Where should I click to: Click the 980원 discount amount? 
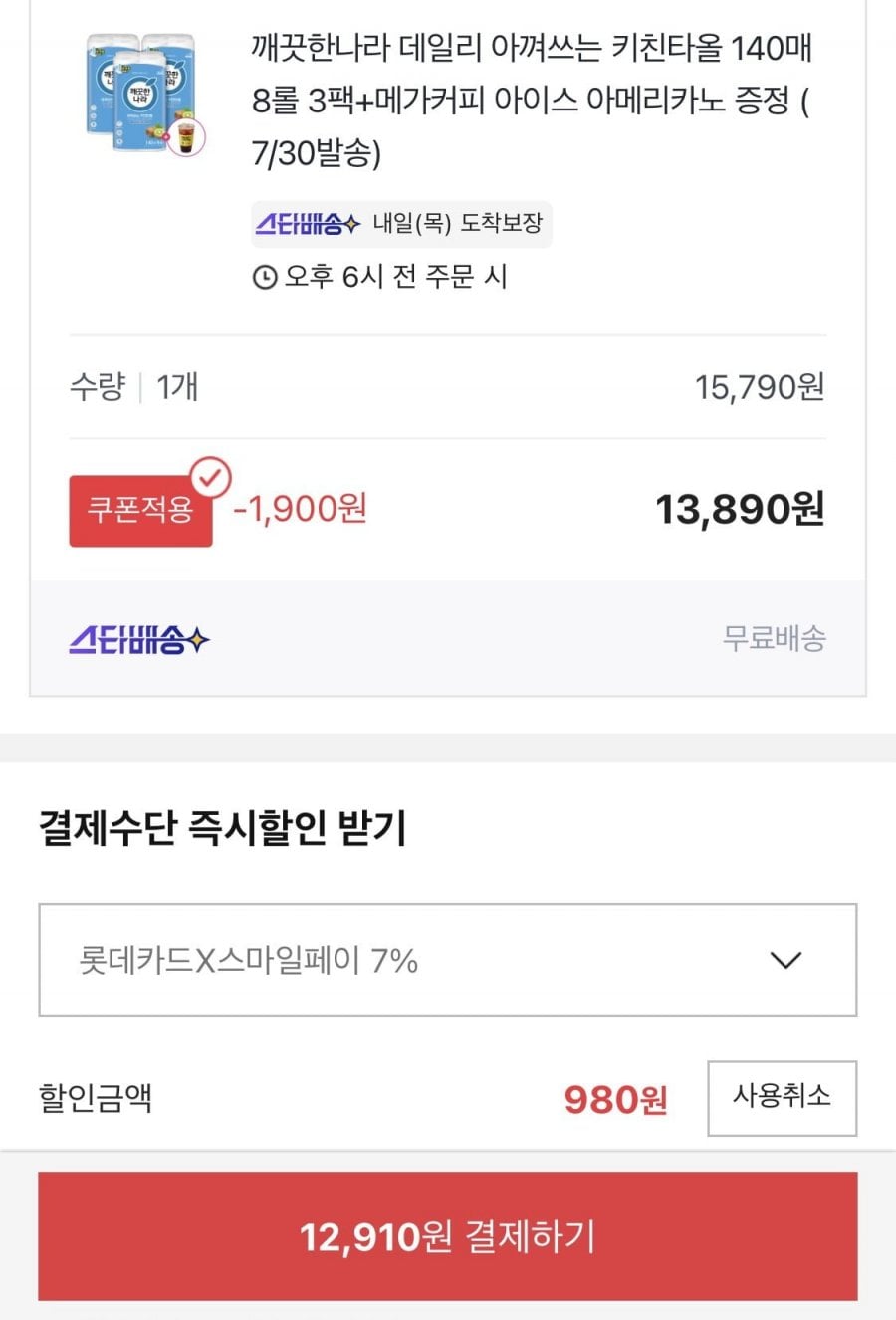click(x=615, y=1100)
